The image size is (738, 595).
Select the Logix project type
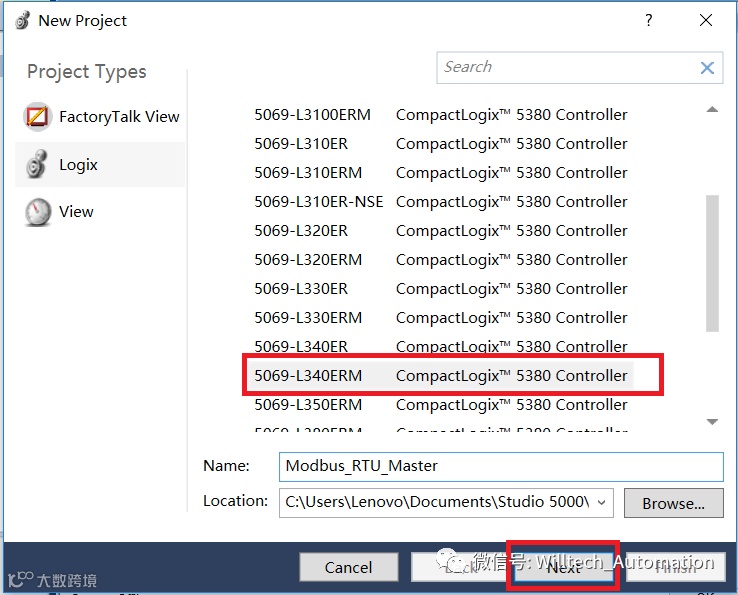pyautogui.click(x=100, y=164)
